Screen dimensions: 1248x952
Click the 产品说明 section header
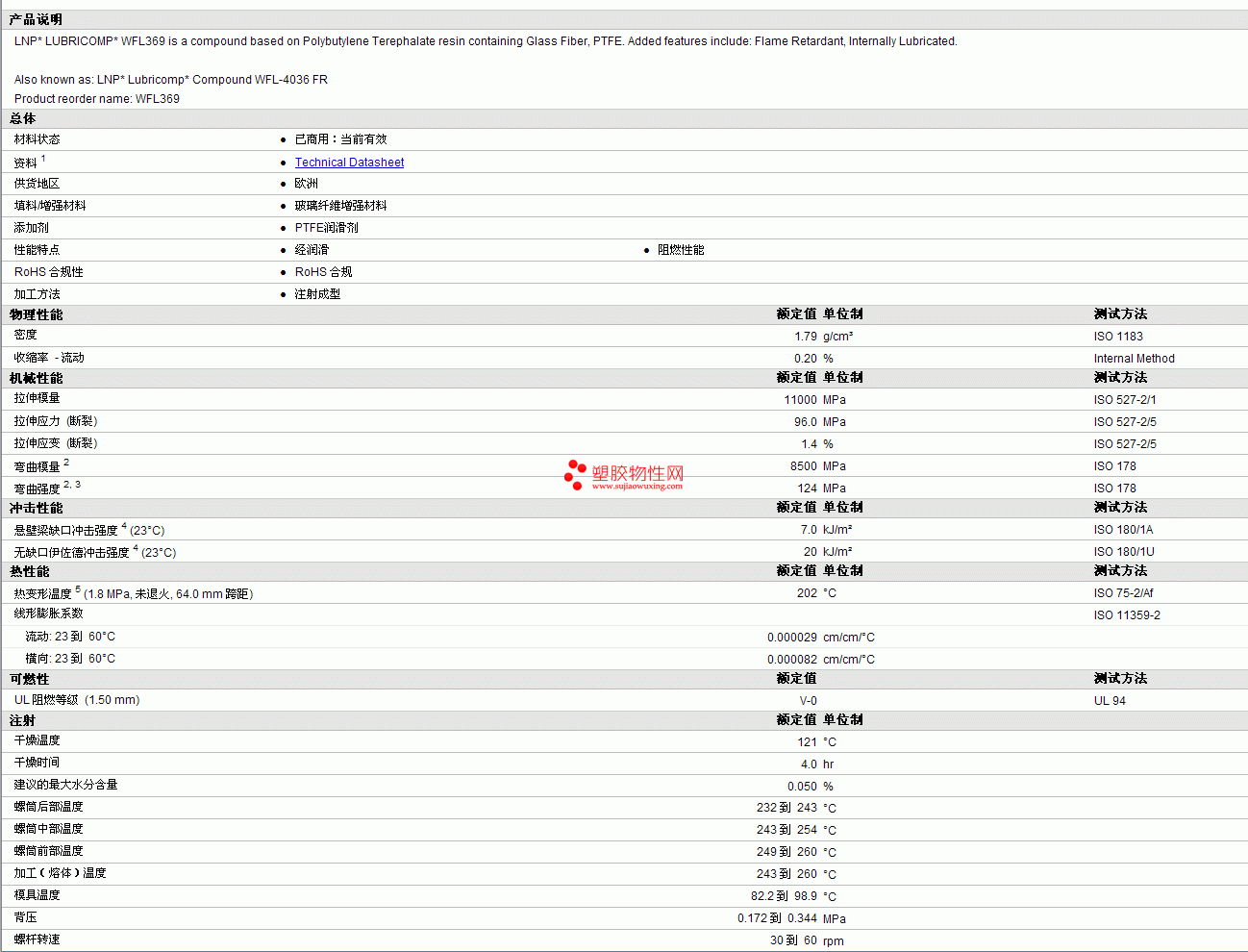pyautogui.click(x=36, y=19)
